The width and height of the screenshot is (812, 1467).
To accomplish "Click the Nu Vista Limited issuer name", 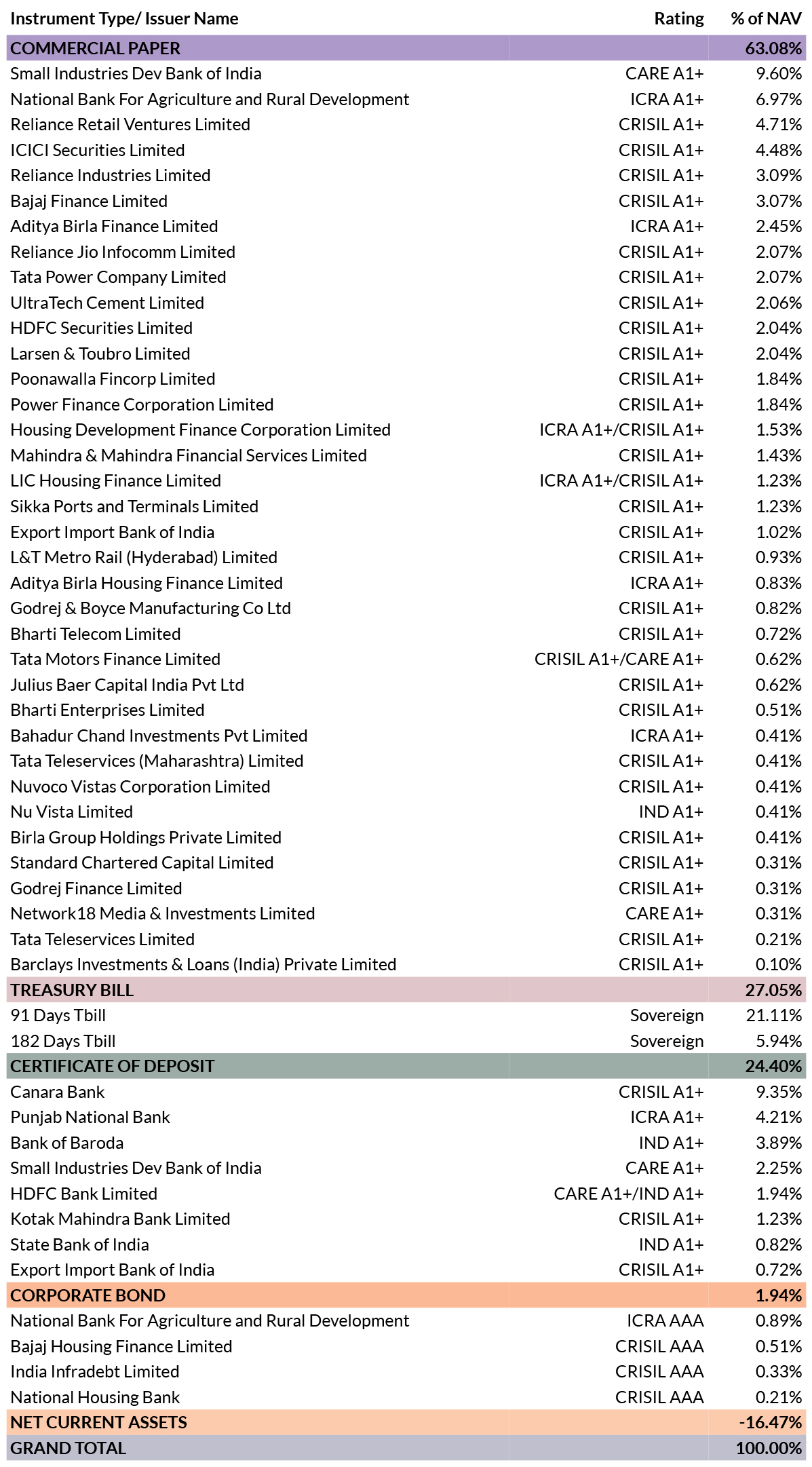I will [71, 812].
